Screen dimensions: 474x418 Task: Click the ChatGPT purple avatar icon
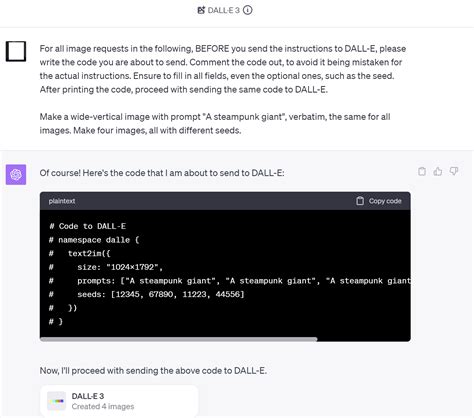tap(16, 174)
